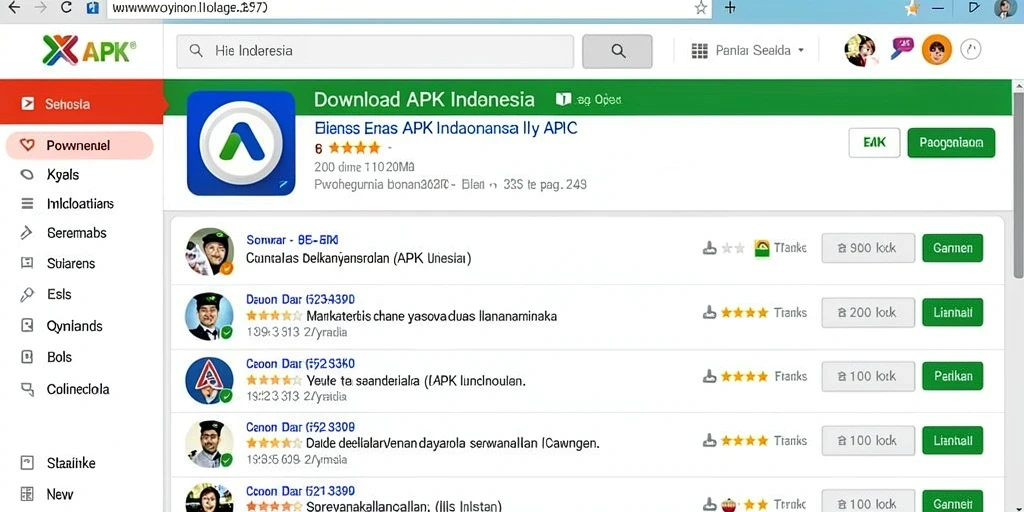
Task: Click the green badge icon beside Sonwar's Tfanke
Action: pos(761,248)
